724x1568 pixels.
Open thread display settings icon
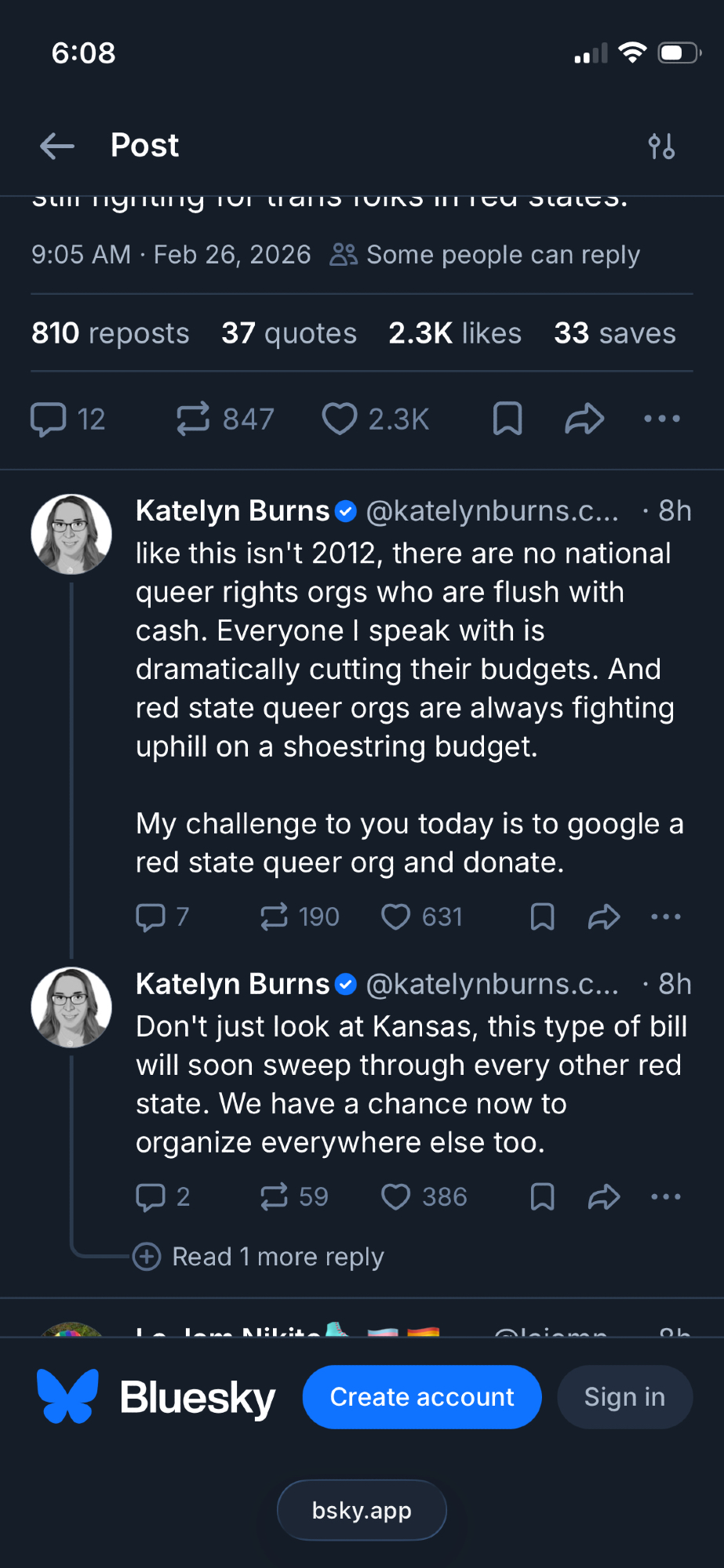point(661,147)
